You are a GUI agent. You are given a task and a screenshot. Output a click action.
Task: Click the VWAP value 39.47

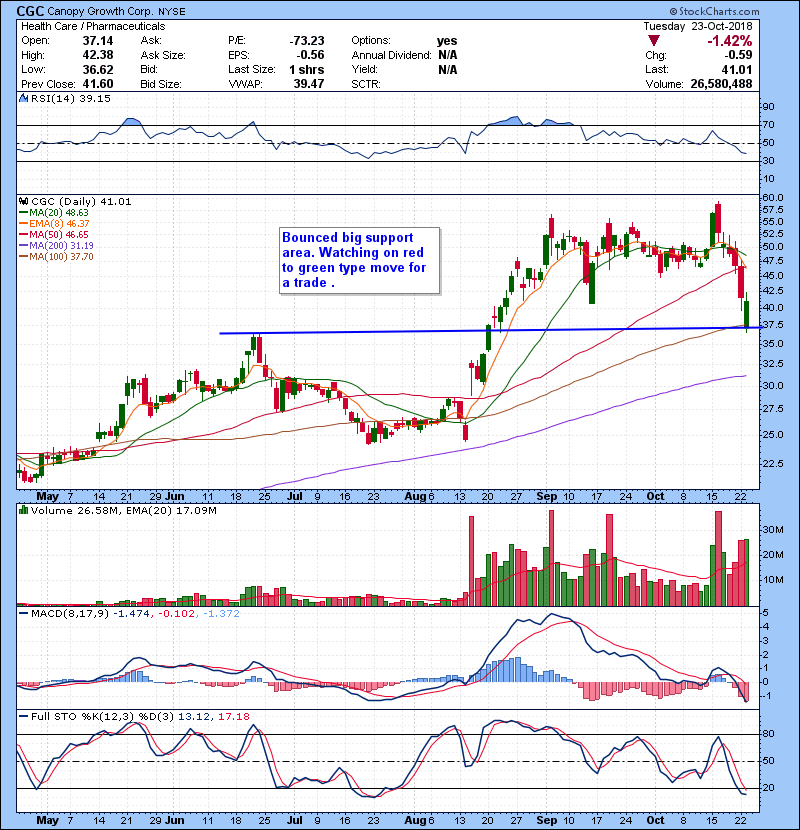point(309,84)
